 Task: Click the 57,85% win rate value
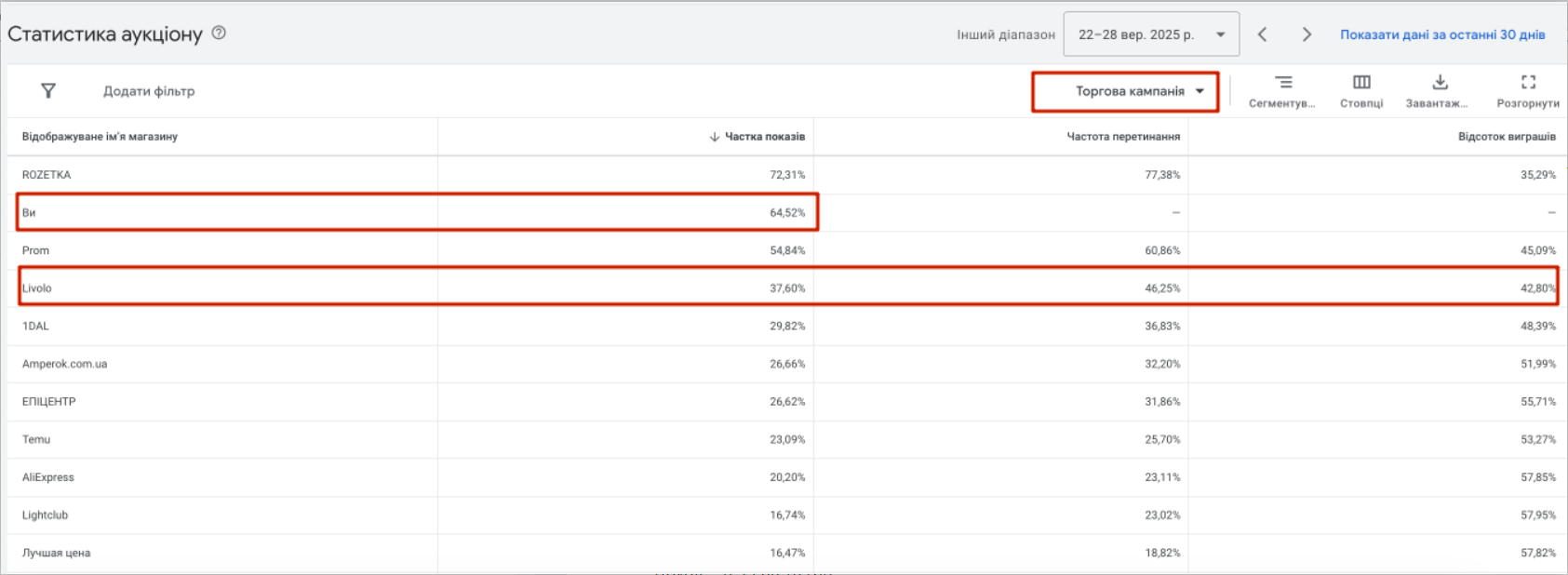click(x=1538, y=477)
